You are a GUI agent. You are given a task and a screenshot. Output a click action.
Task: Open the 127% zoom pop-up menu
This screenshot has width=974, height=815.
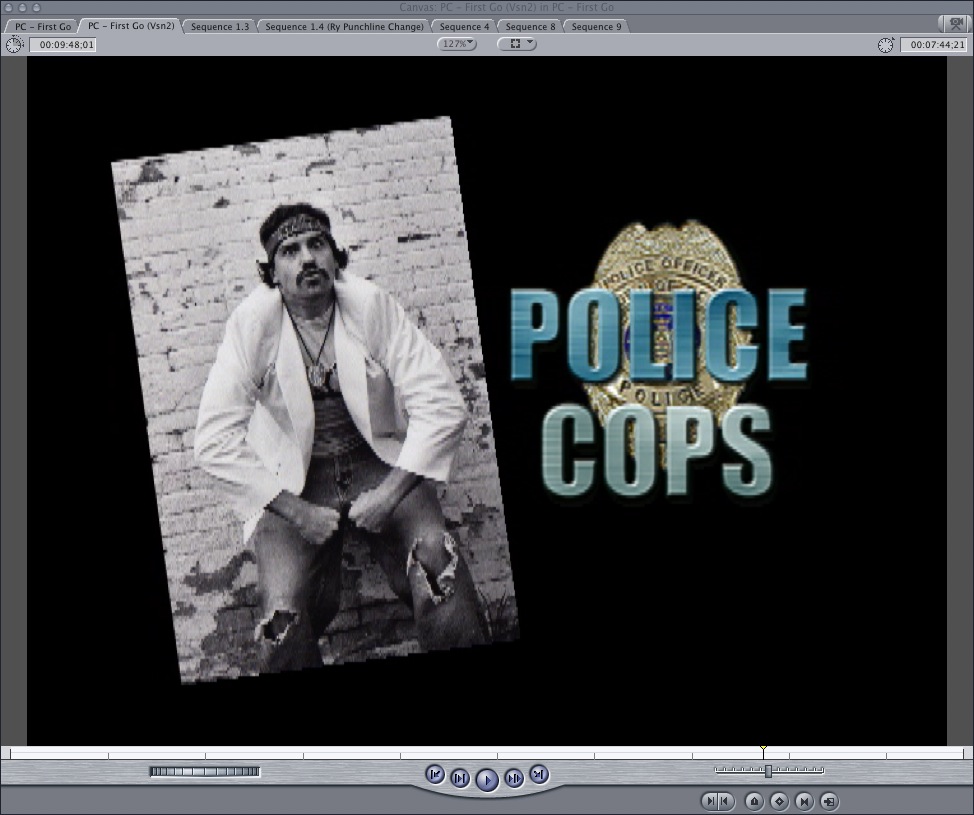[x=457, y=44]
